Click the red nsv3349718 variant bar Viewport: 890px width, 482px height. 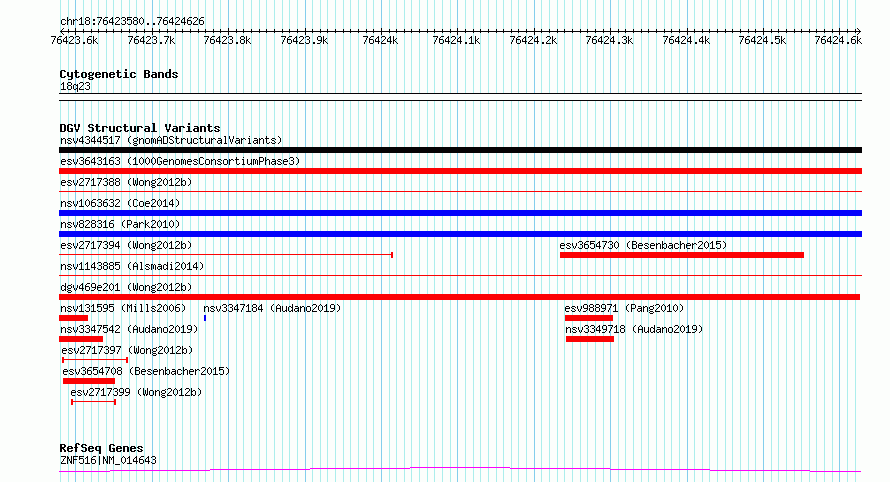click(x=590, y=340)
